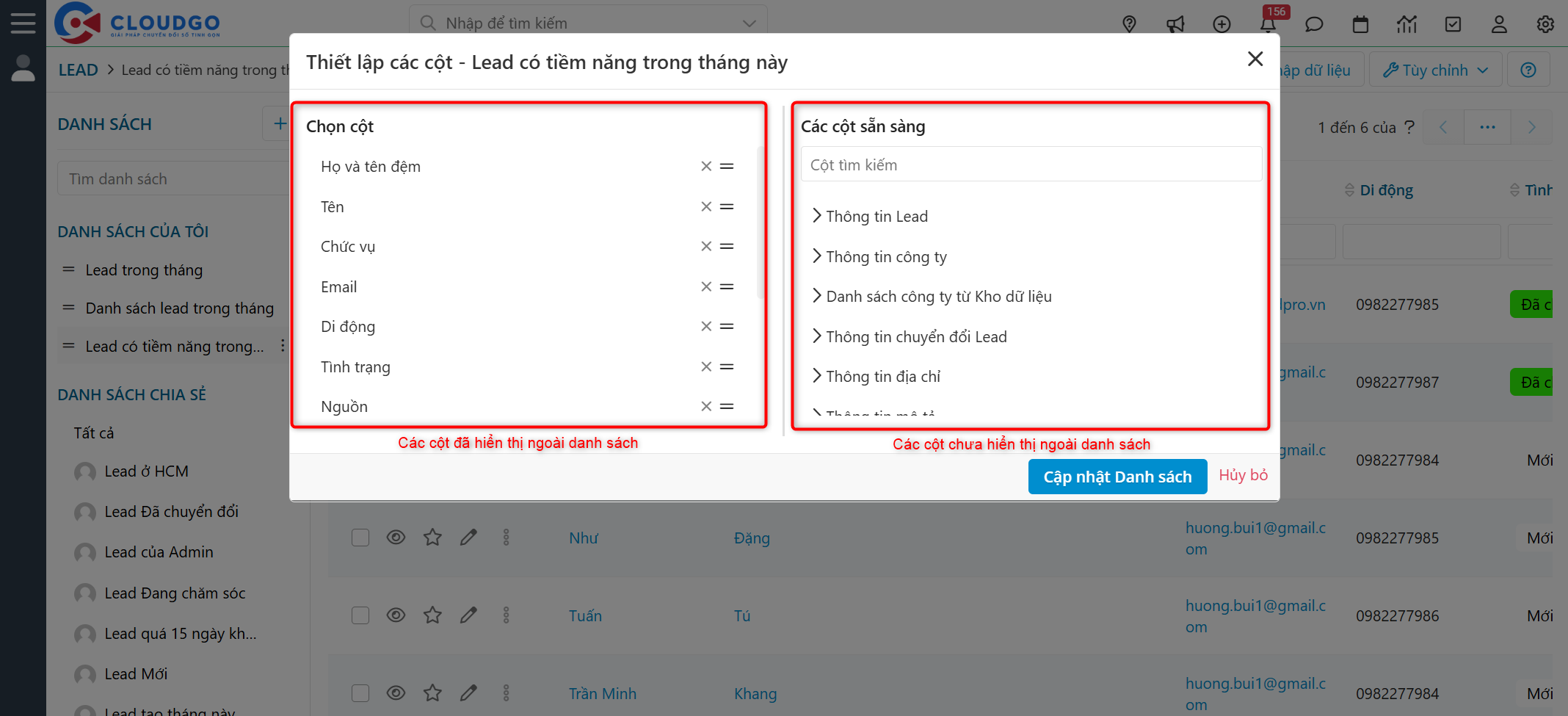Open the calendar icon in the top bar
Viewport: 1568px width, 716px height.
point(1360,24)
